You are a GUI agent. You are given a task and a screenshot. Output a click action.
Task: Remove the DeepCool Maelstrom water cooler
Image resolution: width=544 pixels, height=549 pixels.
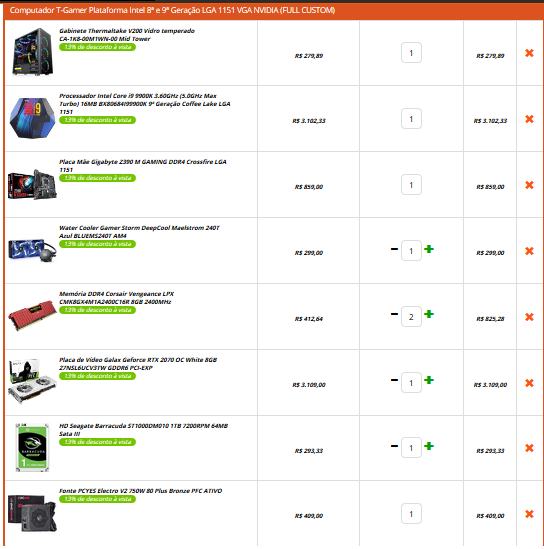click(529, 251)
